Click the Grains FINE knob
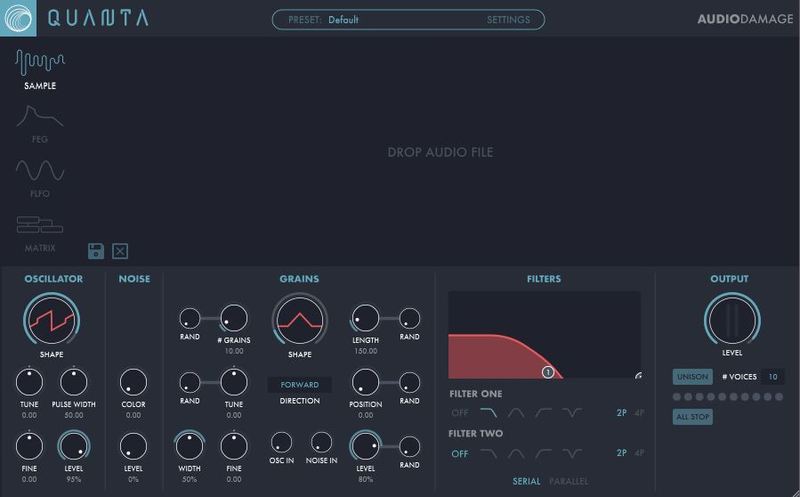Screen dimensions: 800x497 click(x=234, y=446)
